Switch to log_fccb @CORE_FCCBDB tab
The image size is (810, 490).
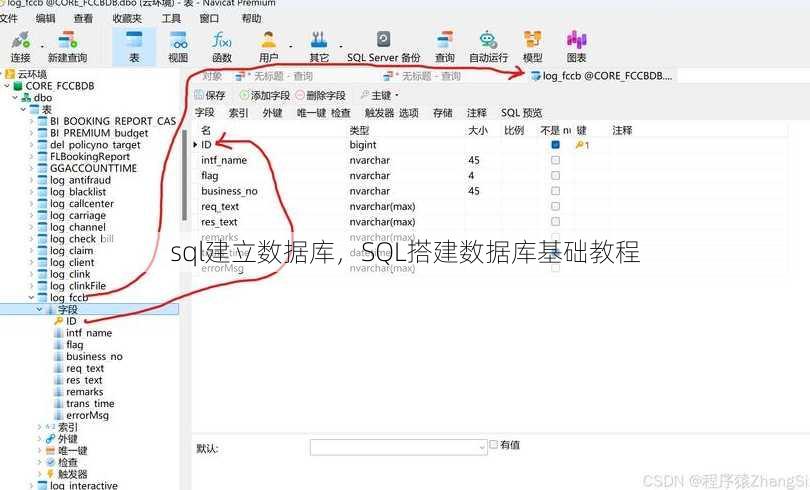tap(602, 76)
